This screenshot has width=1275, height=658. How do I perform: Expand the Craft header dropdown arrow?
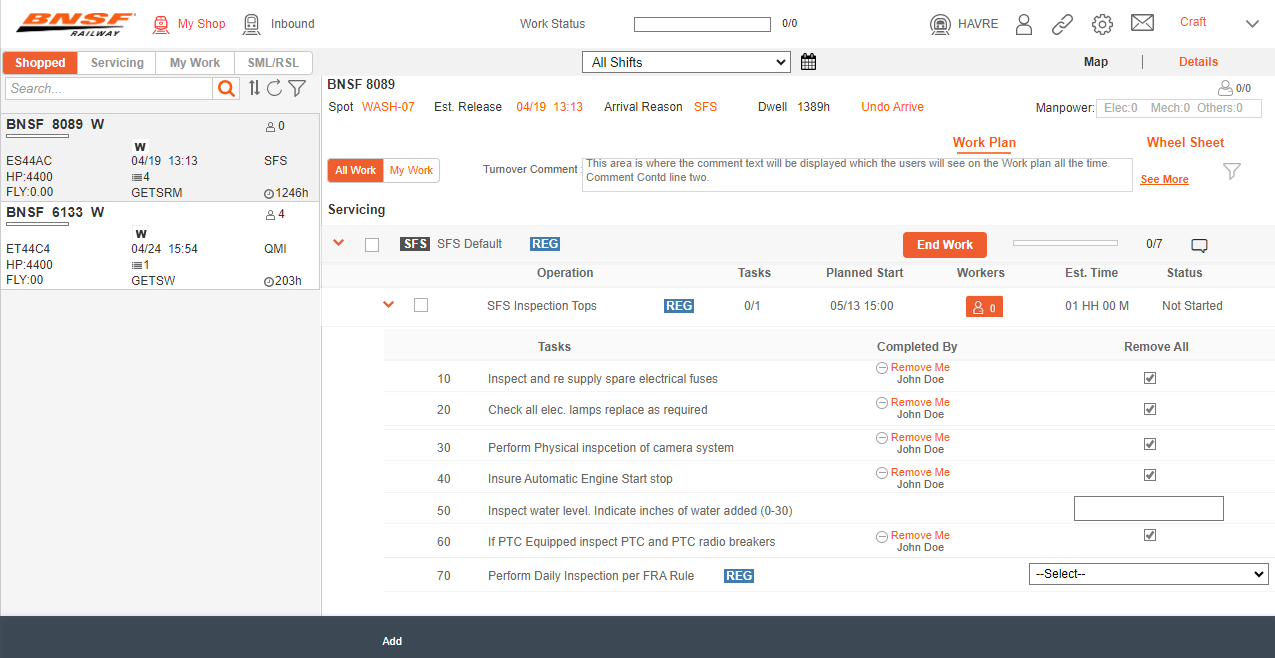coord(1252,24)
